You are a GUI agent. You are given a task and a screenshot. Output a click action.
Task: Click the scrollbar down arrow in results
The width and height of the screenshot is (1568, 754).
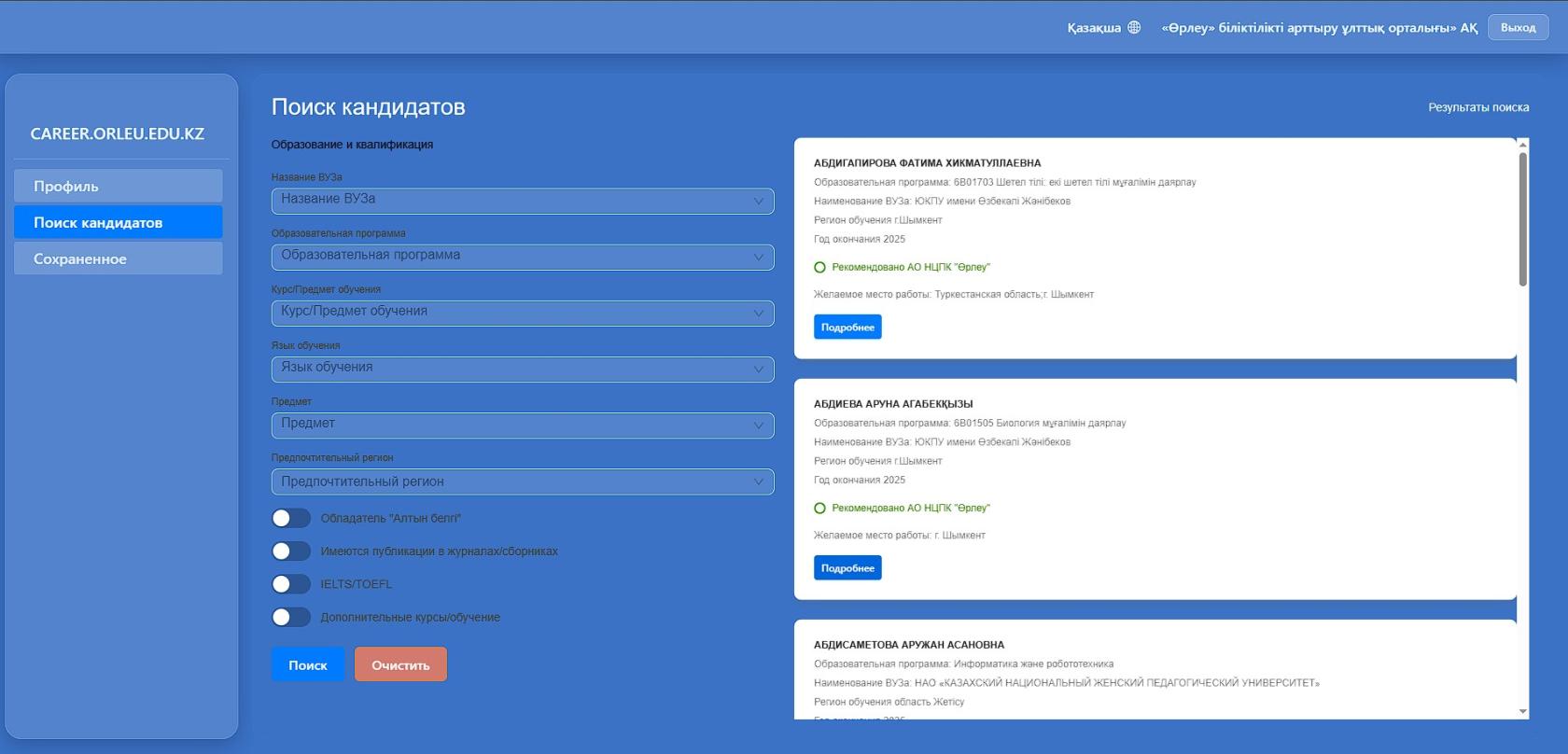pyautogui.click(x=1522, y=712)
